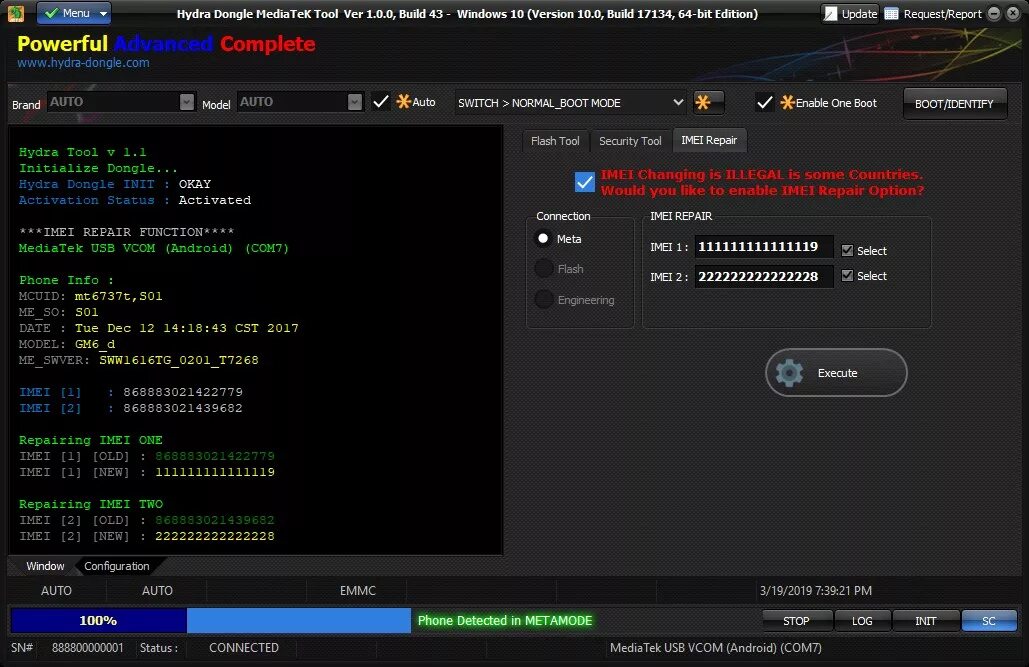Select Meta connection radio button
1029x667 pixels.
543,238
